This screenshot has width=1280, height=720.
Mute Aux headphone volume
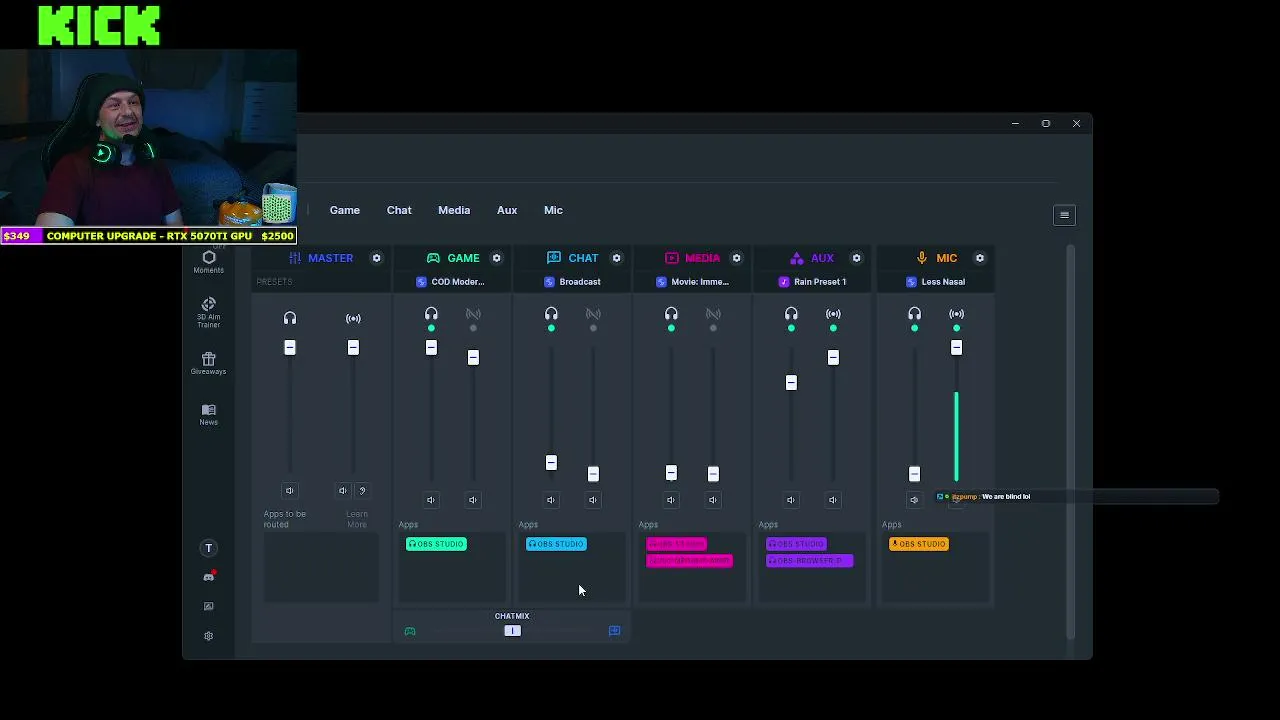(x=791, y=500)
